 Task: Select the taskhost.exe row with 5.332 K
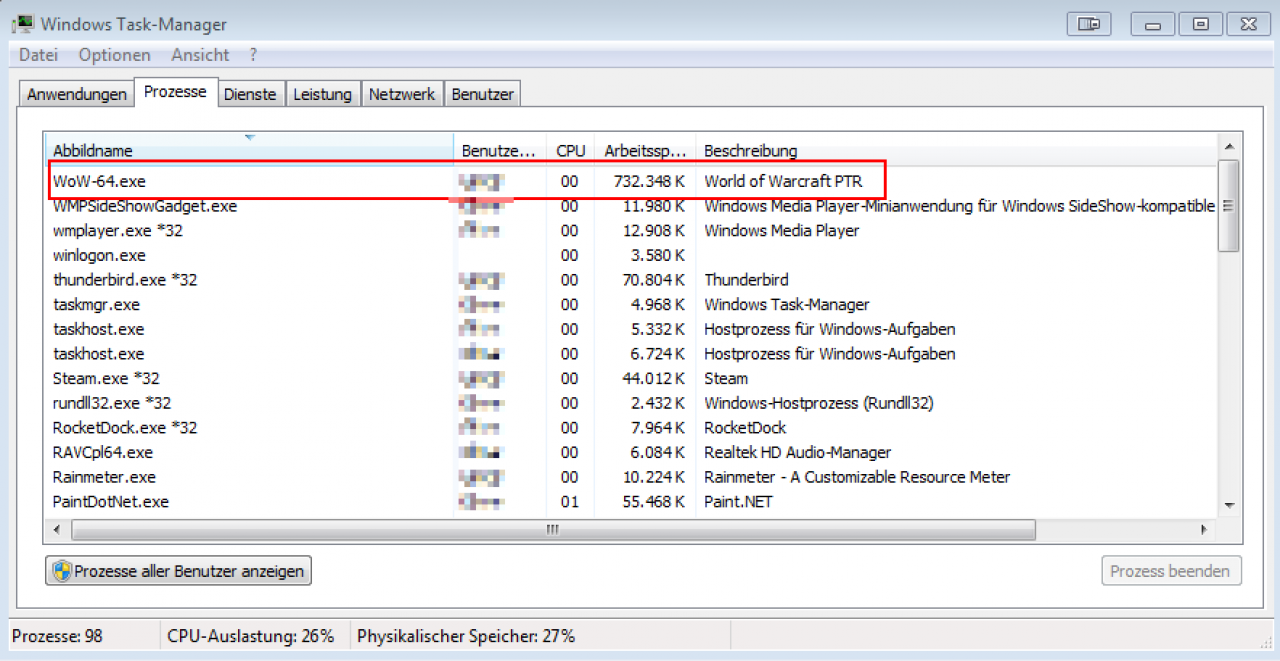point(632,329)
